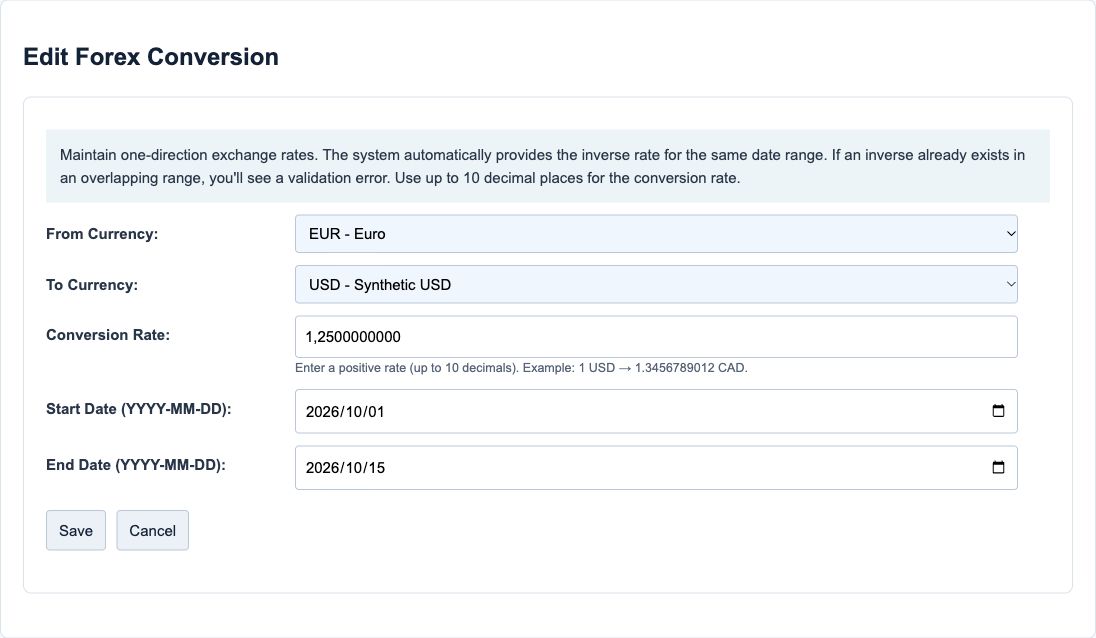Open the End Date calendar picker icon
The image size is (1096, 638).
point(998,467)
